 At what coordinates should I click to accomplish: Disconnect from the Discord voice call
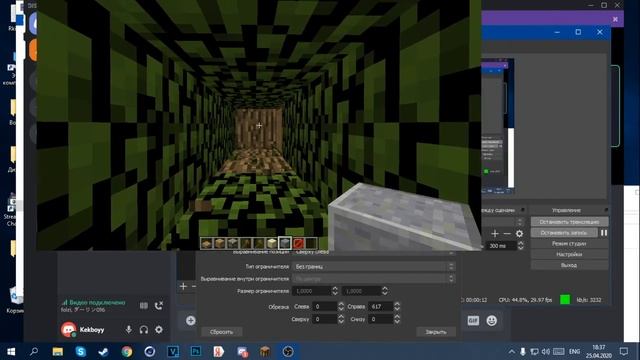[x=159, y=306]
